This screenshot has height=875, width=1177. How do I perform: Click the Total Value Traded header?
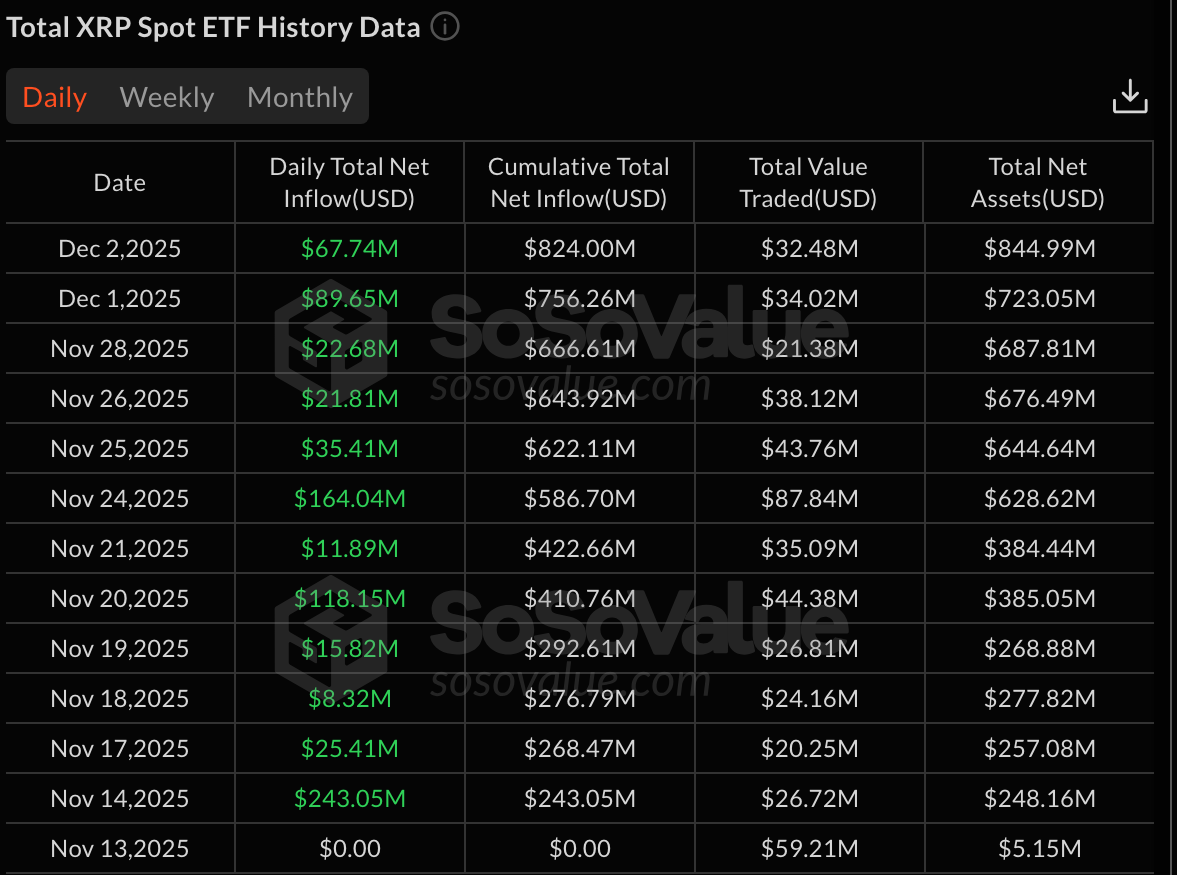pyautogui.click(x=808, y=182)
